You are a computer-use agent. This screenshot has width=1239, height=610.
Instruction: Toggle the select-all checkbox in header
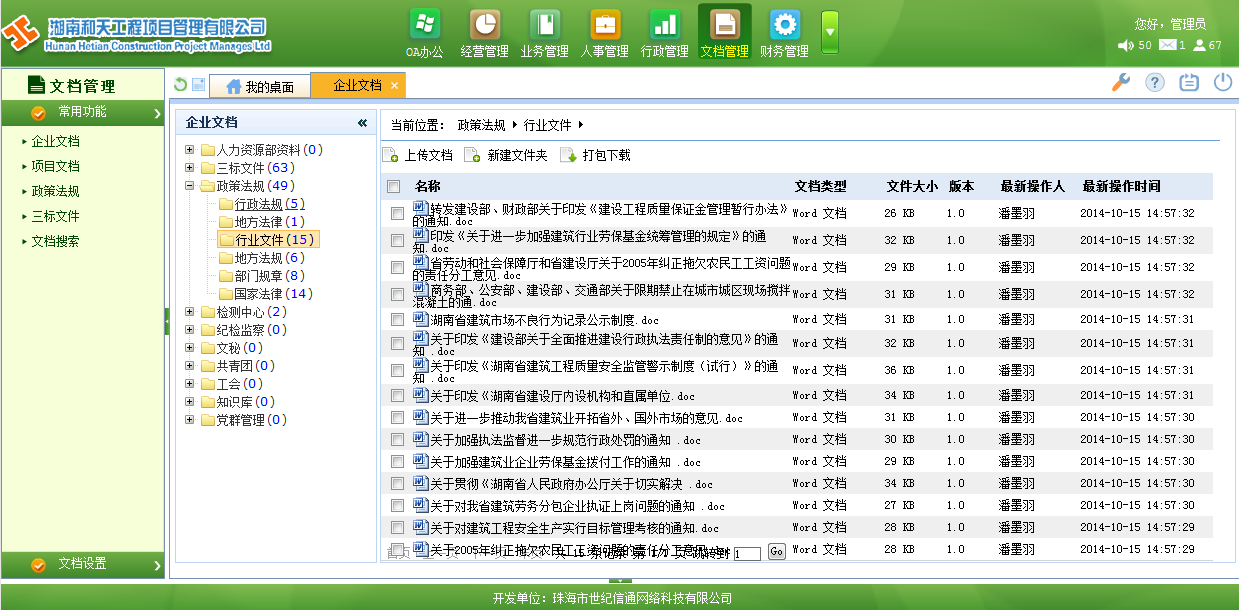(394, 186)
